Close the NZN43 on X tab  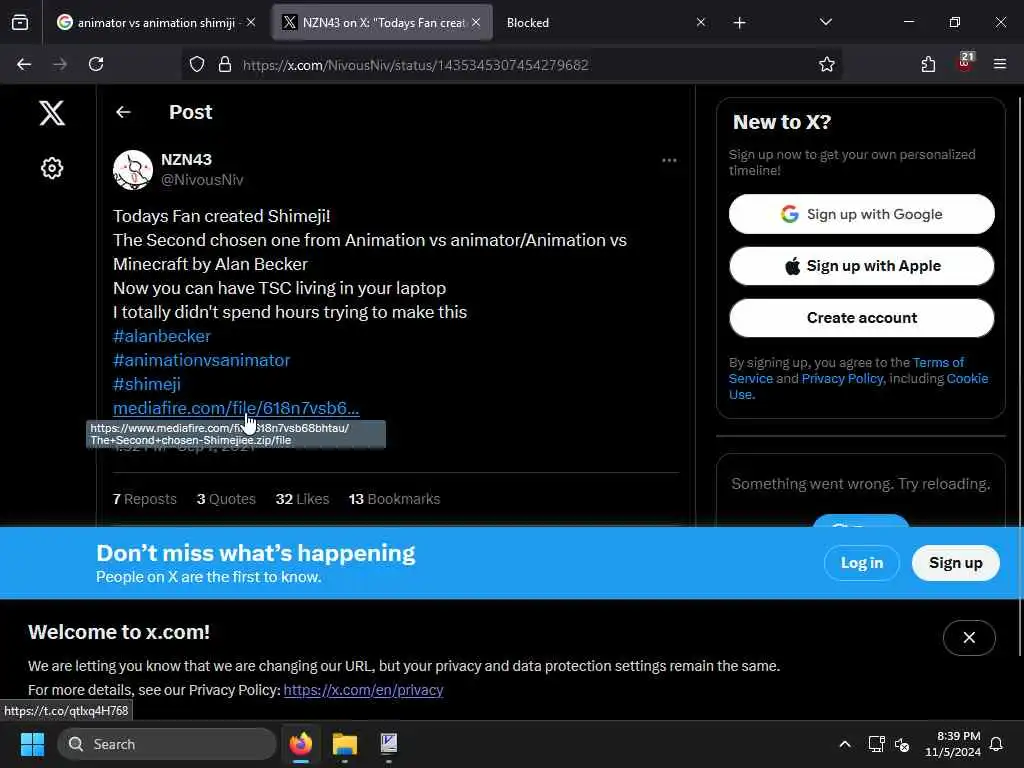click(x=476, y=22)
